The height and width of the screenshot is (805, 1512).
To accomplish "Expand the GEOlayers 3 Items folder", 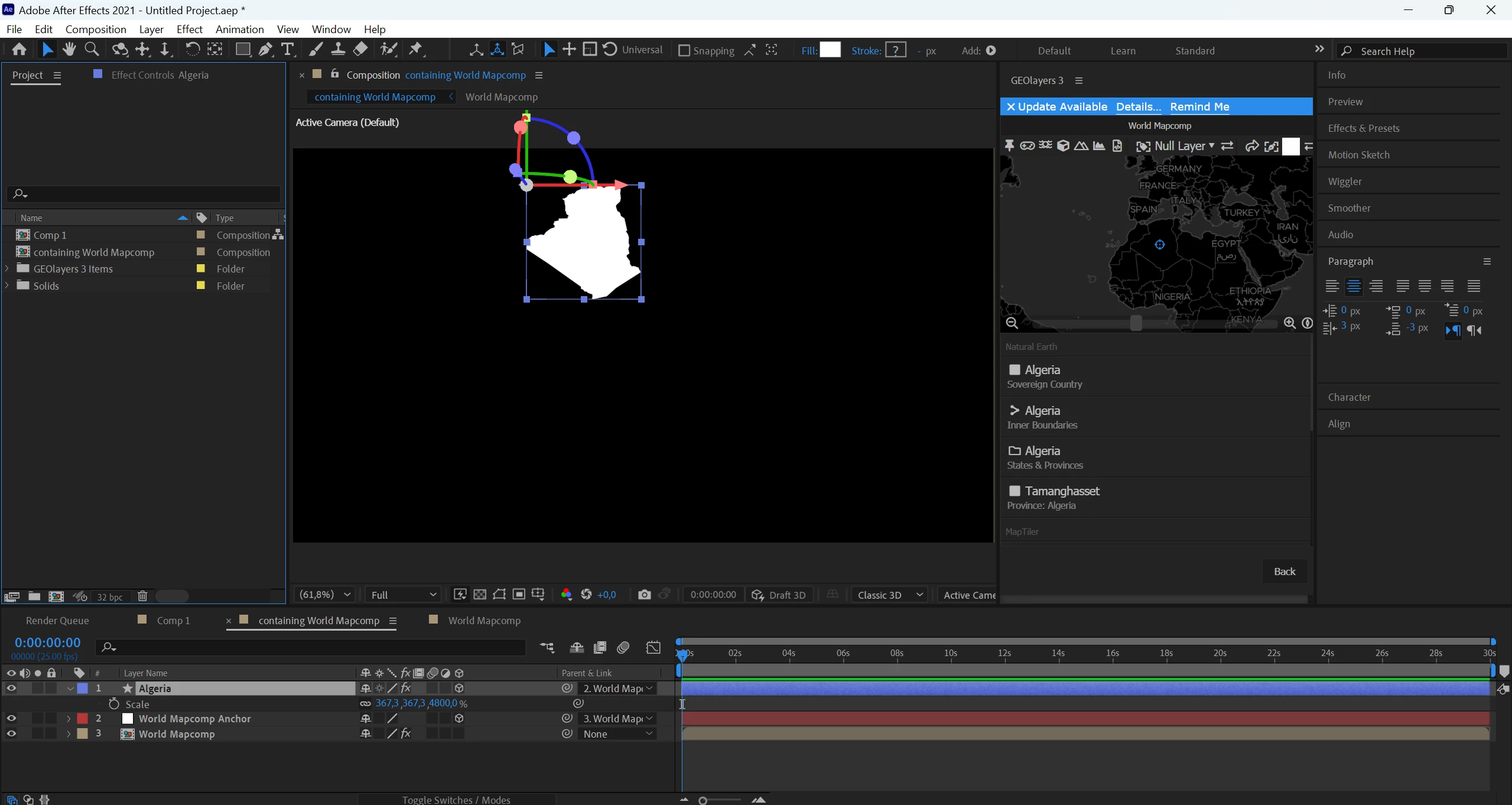I will click(7, 269).
